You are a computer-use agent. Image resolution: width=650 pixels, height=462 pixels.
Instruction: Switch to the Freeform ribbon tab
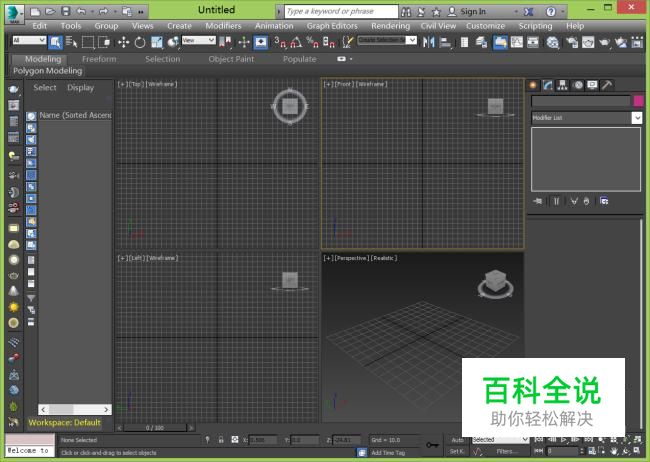99,59
